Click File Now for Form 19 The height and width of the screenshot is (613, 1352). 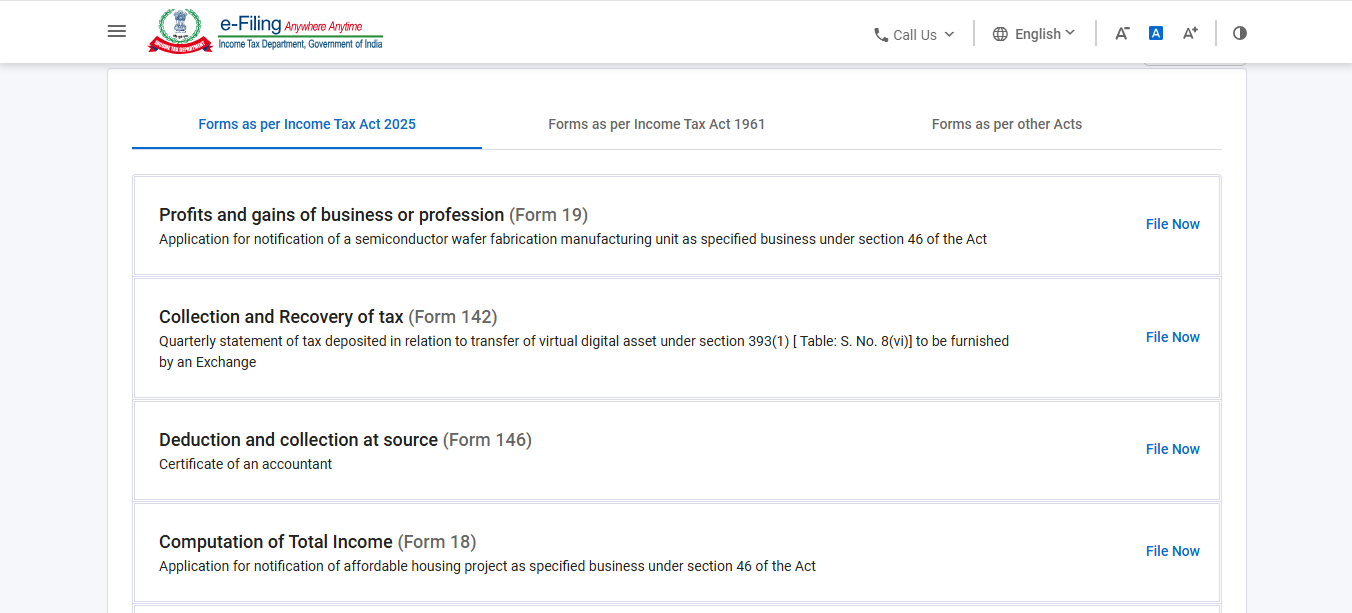tap(1173, 224)
